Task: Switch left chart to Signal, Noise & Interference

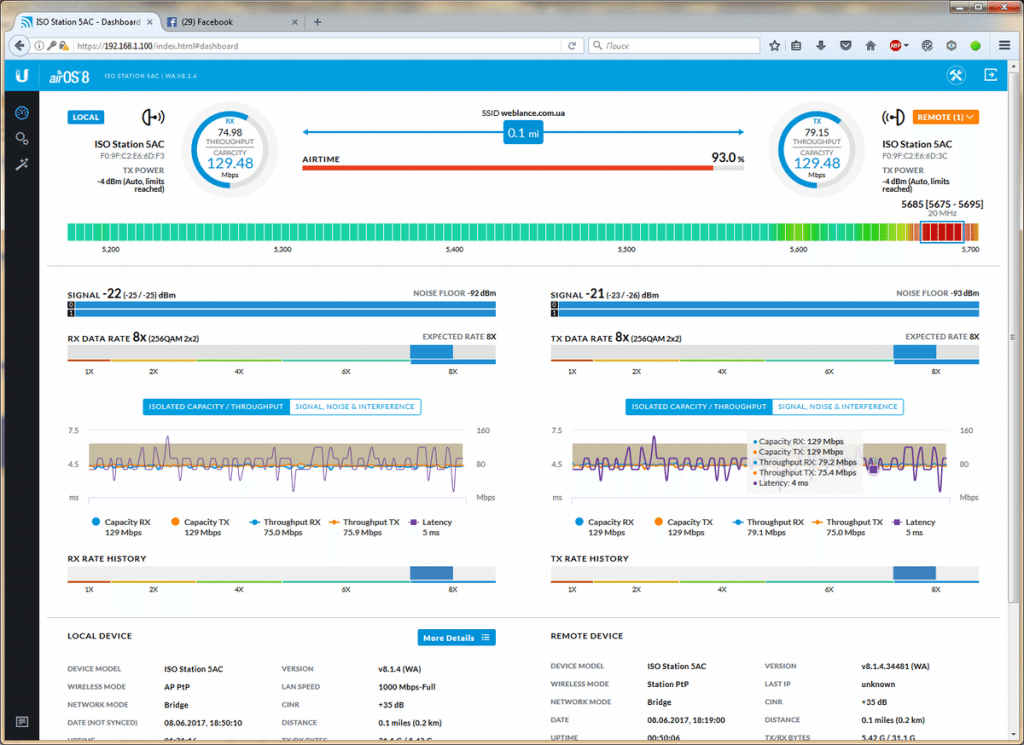Action: click(355, 407)
